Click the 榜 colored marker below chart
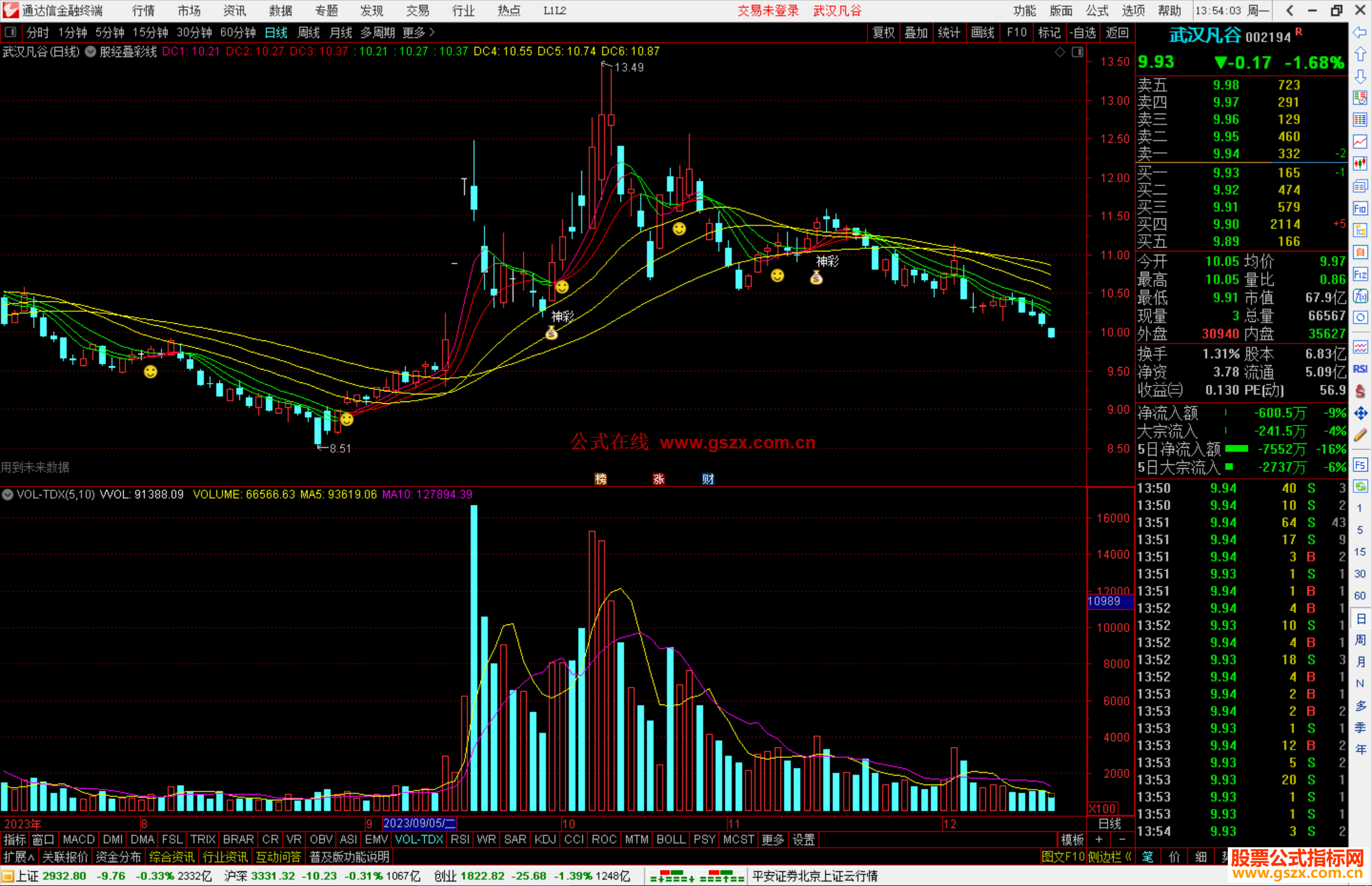The width and height of the screenshot is (1372, 886). 600,479
